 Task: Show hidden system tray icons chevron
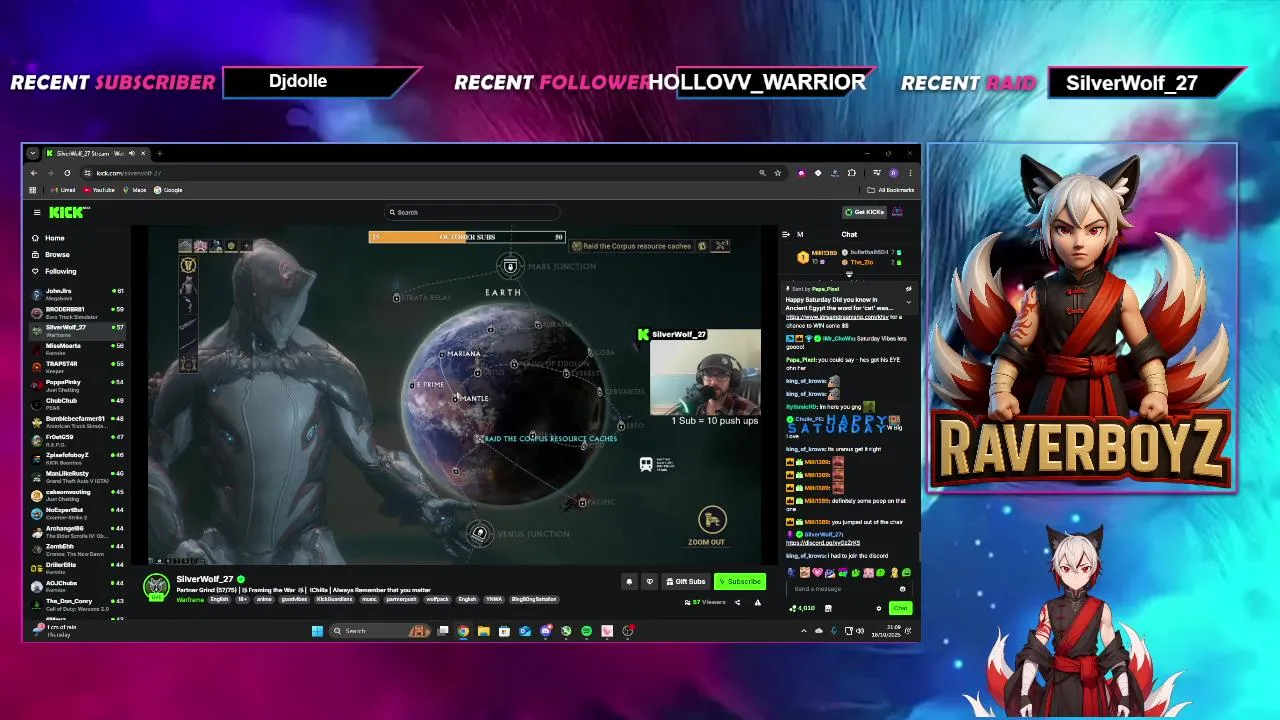coord(804,631)
